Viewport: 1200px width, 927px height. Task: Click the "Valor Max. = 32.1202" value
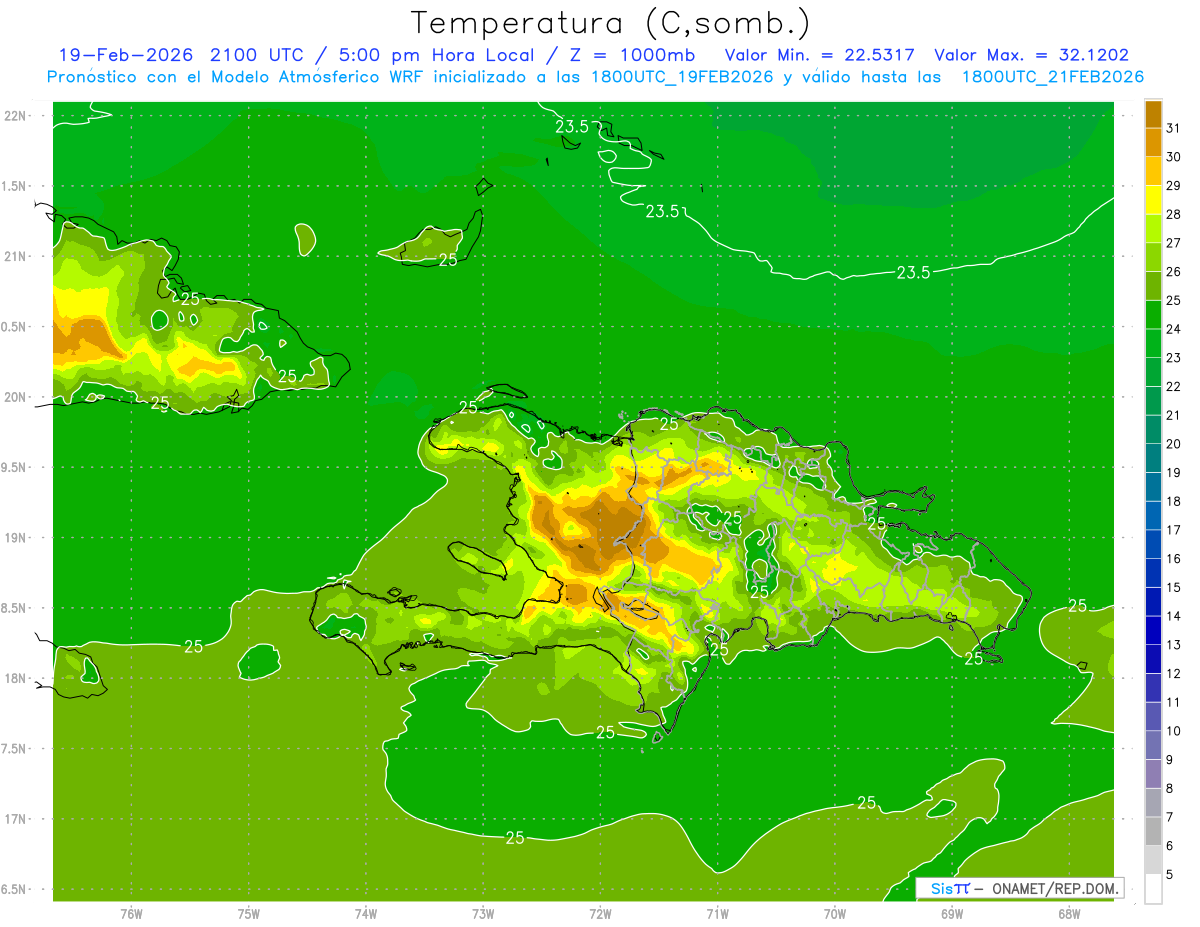click(1031, 55)
